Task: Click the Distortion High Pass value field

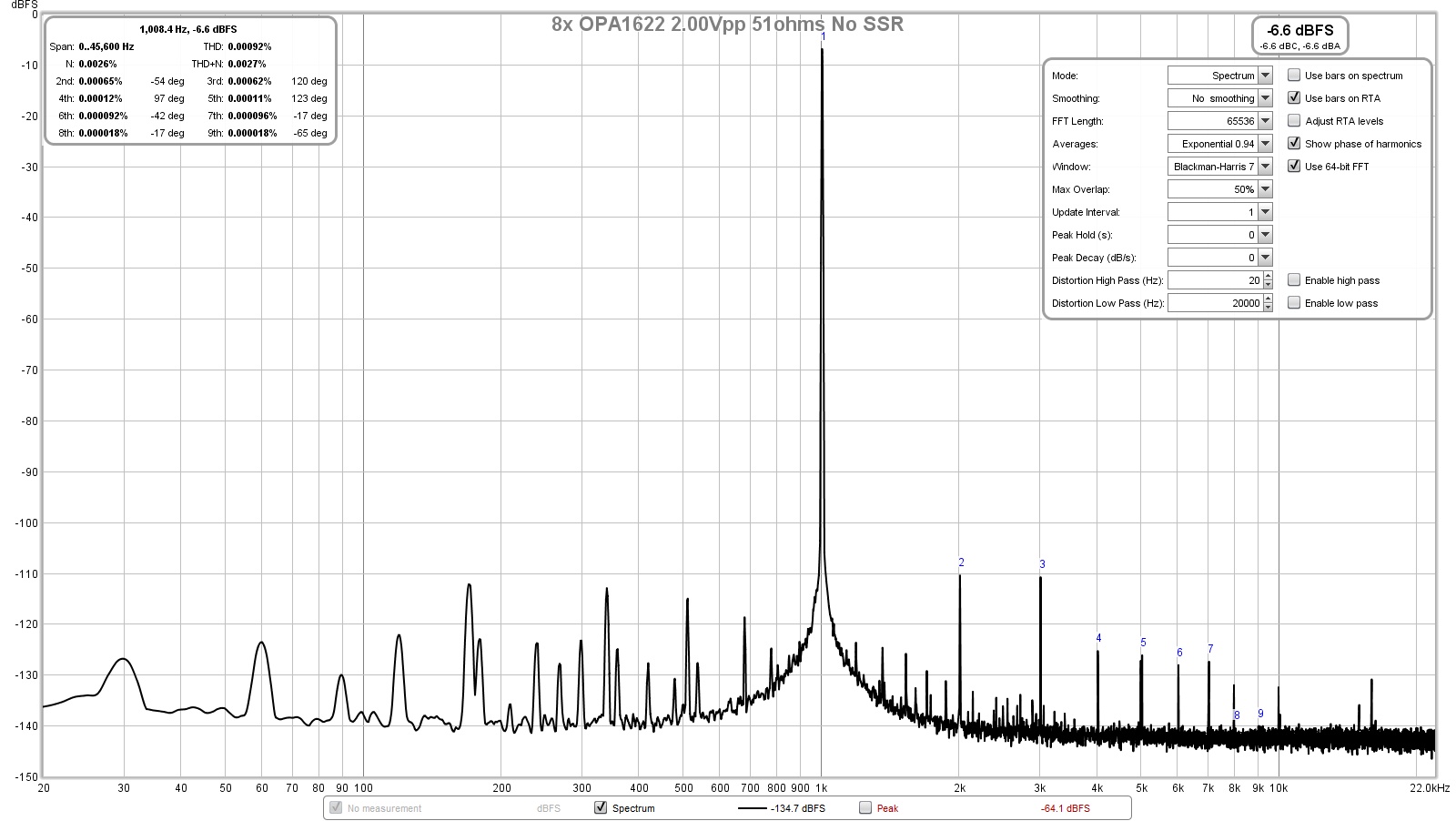Action: pyautogui.click(x=1215, y=280)
